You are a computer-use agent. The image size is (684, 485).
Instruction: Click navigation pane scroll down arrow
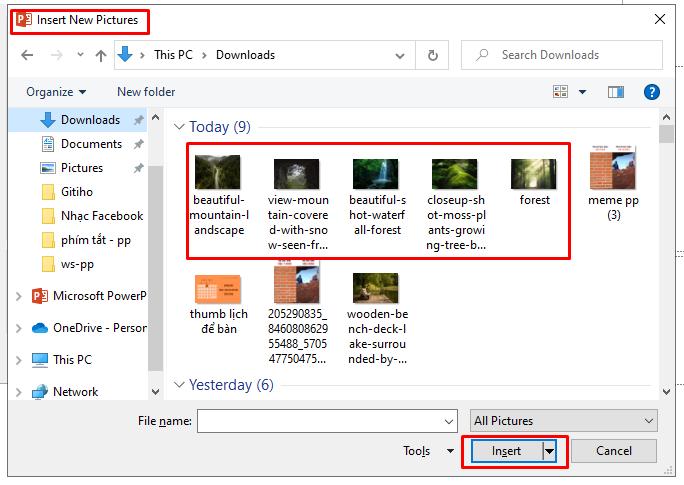[155, 392]
